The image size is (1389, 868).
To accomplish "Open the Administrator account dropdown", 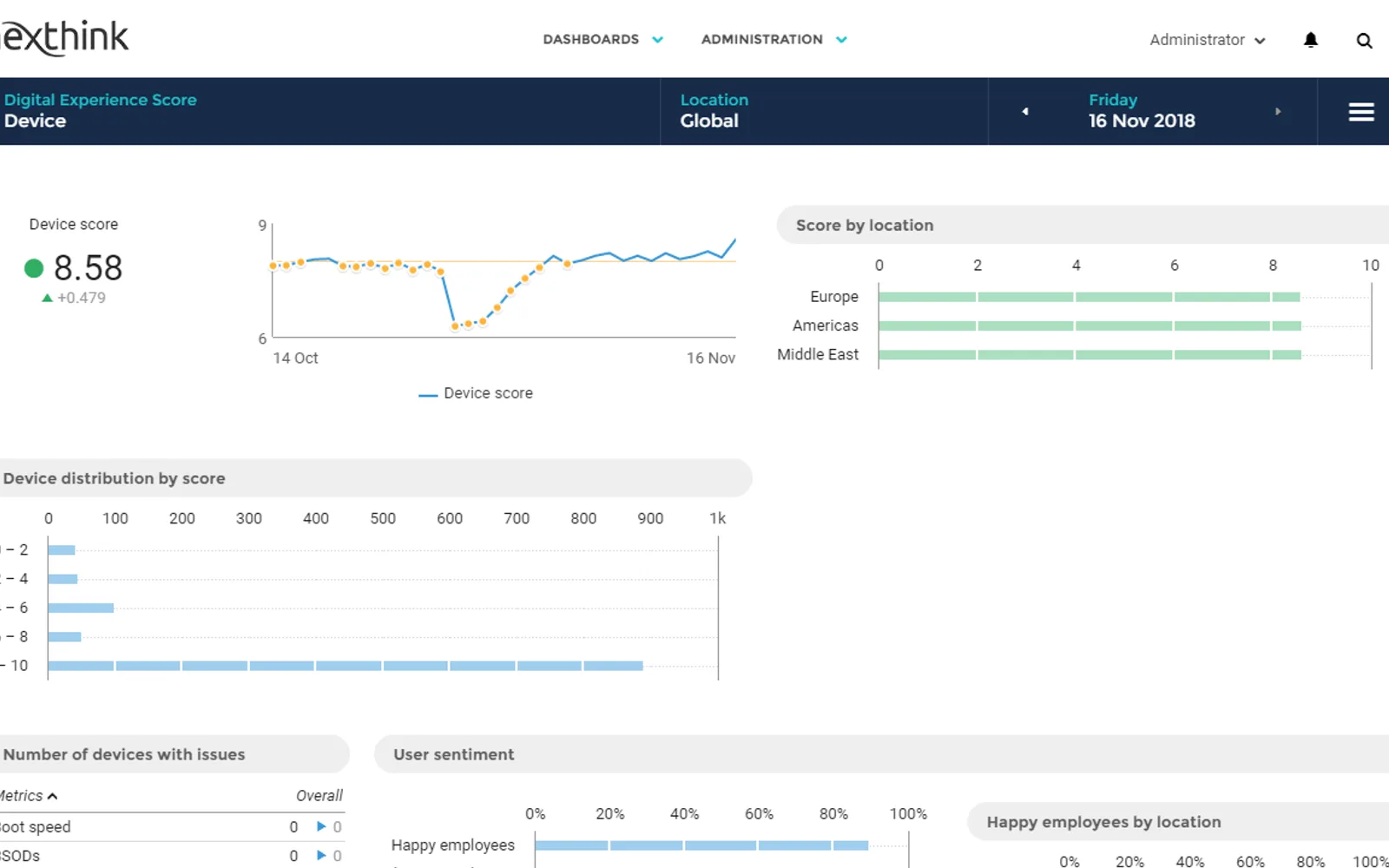I will point(1208,40).
